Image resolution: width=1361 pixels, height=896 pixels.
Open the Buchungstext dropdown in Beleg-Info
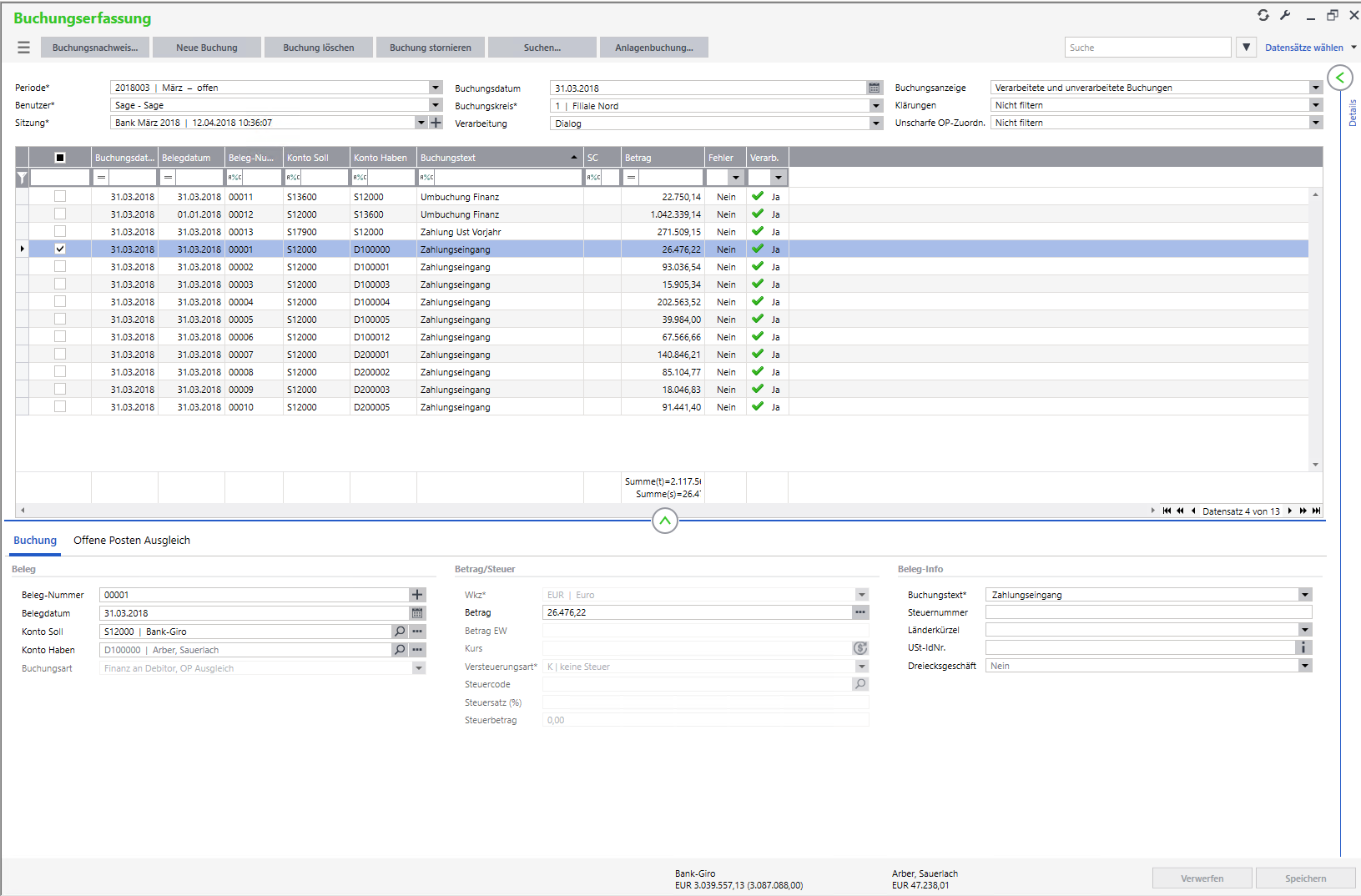pyautogui.click(x=1304, y=595)
